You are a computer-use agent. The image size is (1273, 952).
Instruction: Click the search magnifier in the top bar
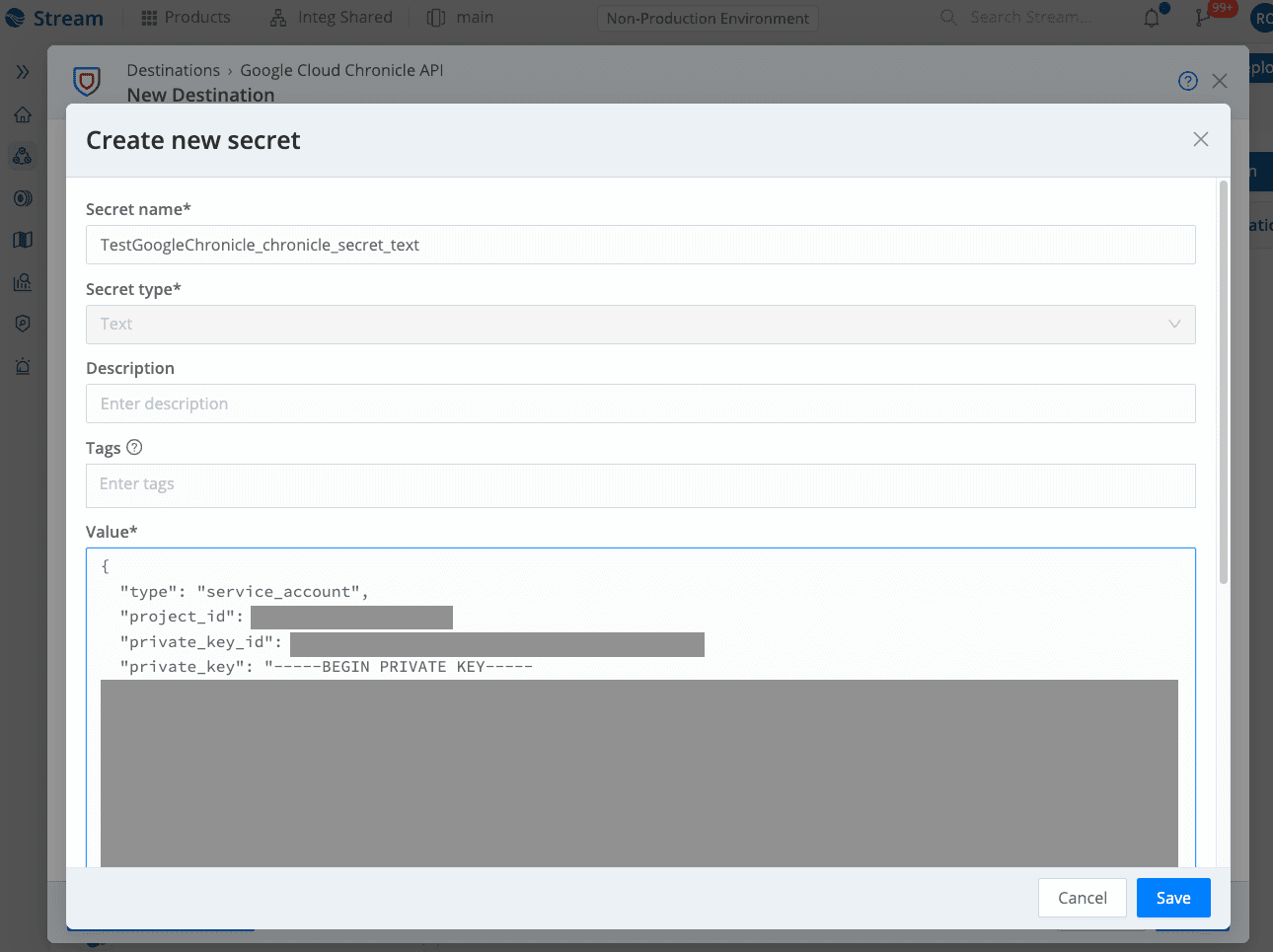pyautogui.click(x=947, y=17)
